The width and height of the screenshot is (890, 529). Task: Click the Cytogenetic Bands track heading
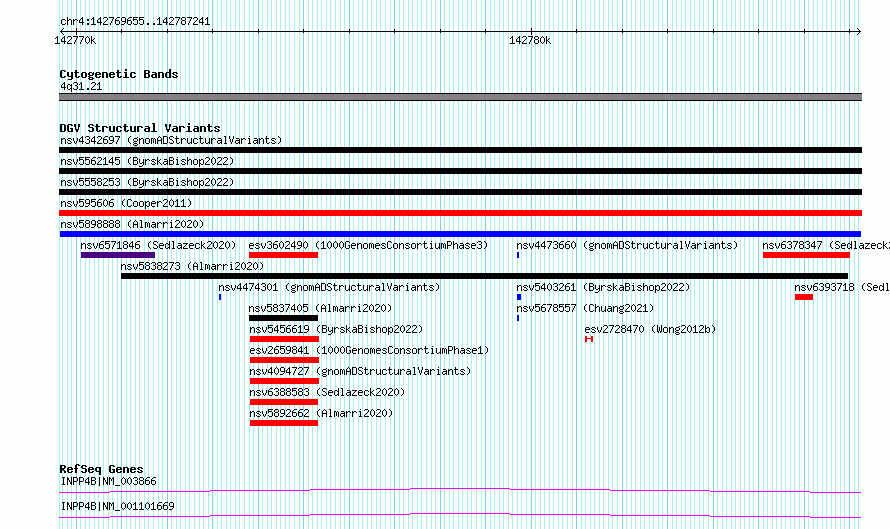click(x=119, y=74)
